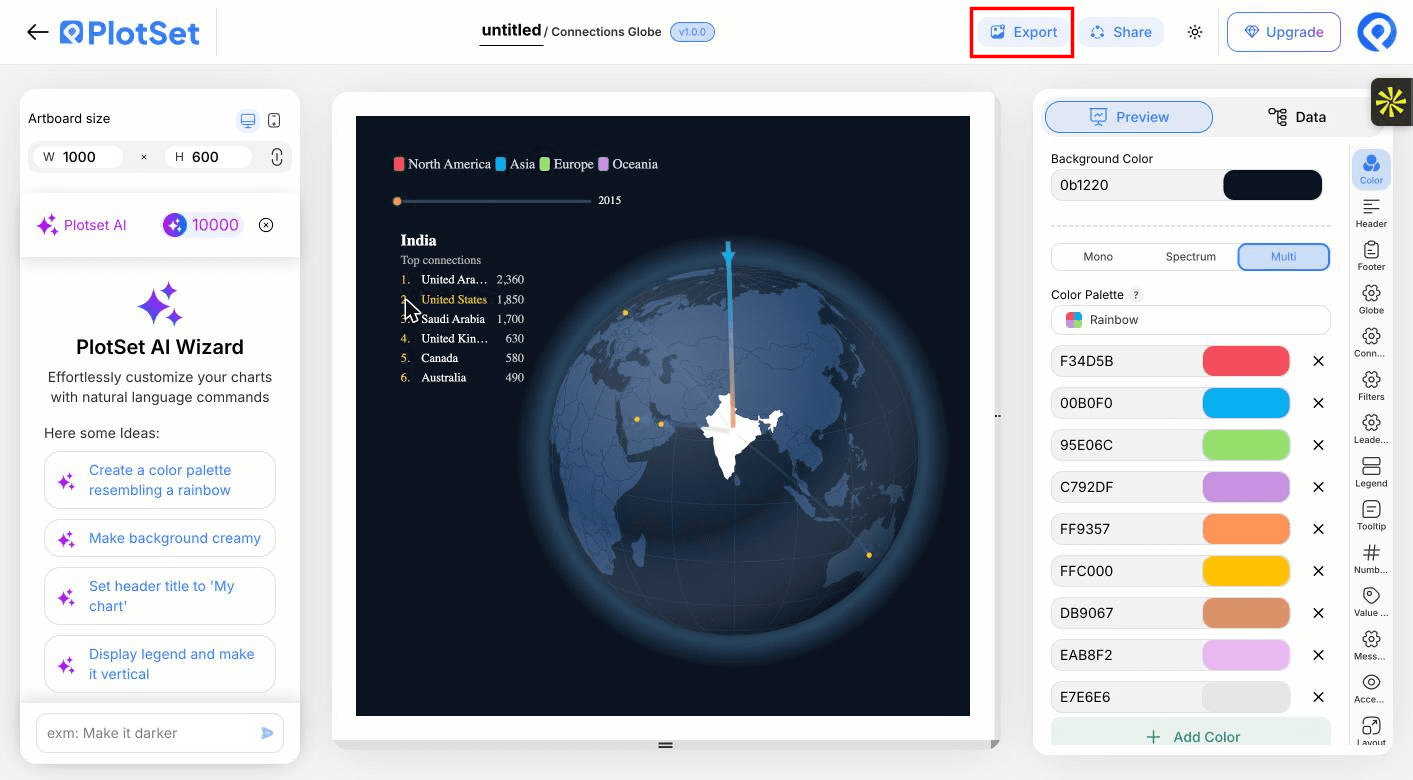1413x780 pixels.
Task: Toggle the light/dark theme
Action: point(1195,32)
